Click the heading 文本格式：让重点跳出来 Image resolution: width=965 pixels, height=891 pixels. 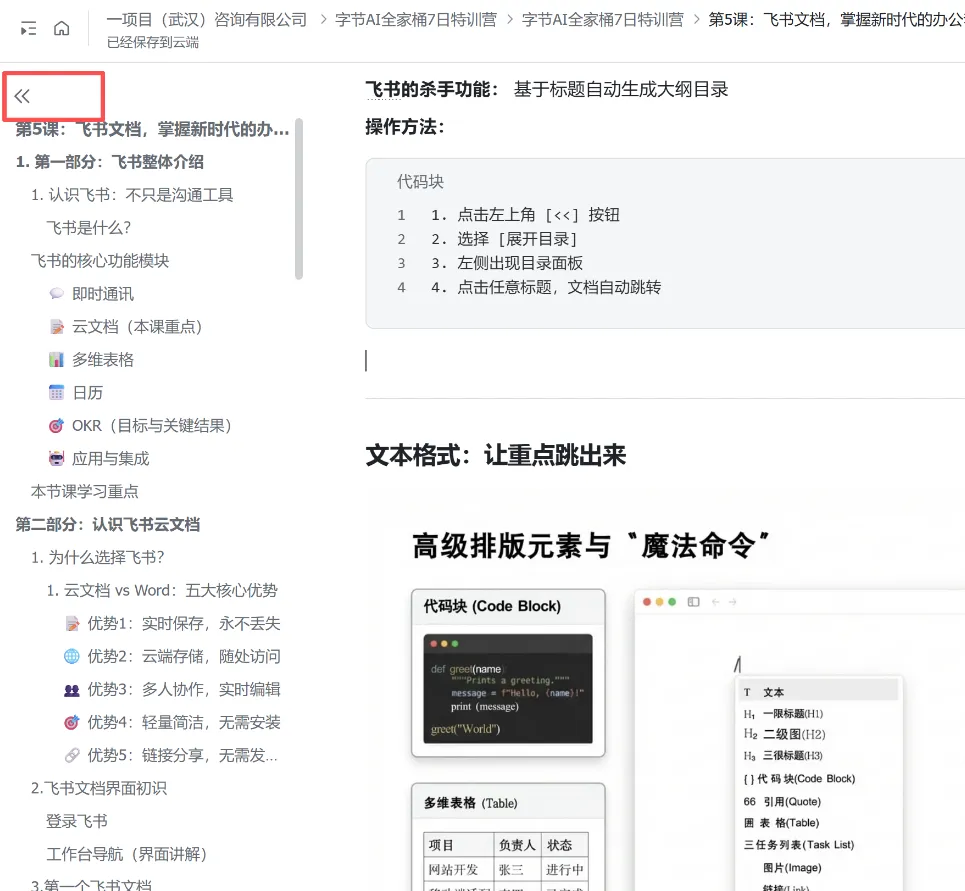(x=496, y=456)
